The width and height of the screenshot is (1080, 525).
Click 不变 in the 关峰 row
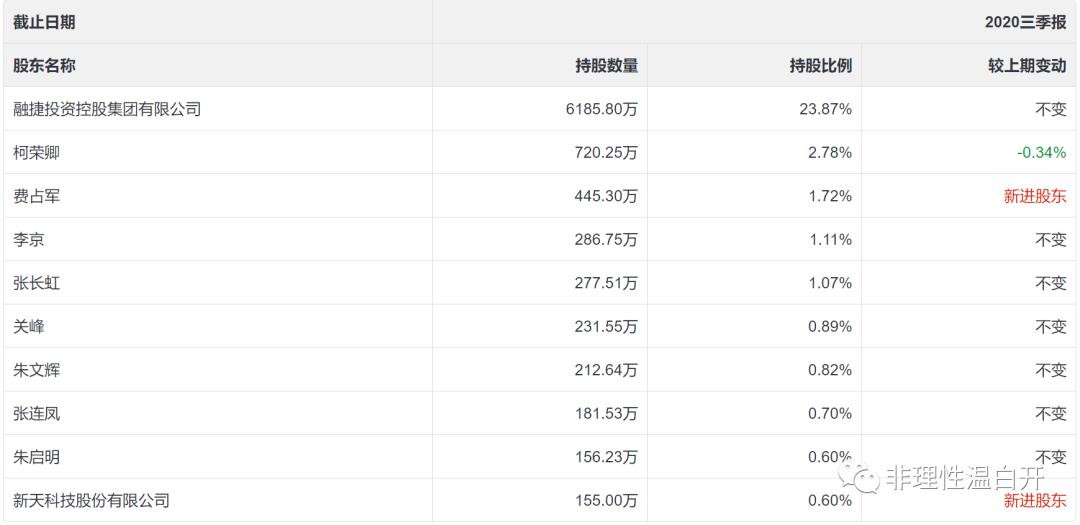[1051, 327]
